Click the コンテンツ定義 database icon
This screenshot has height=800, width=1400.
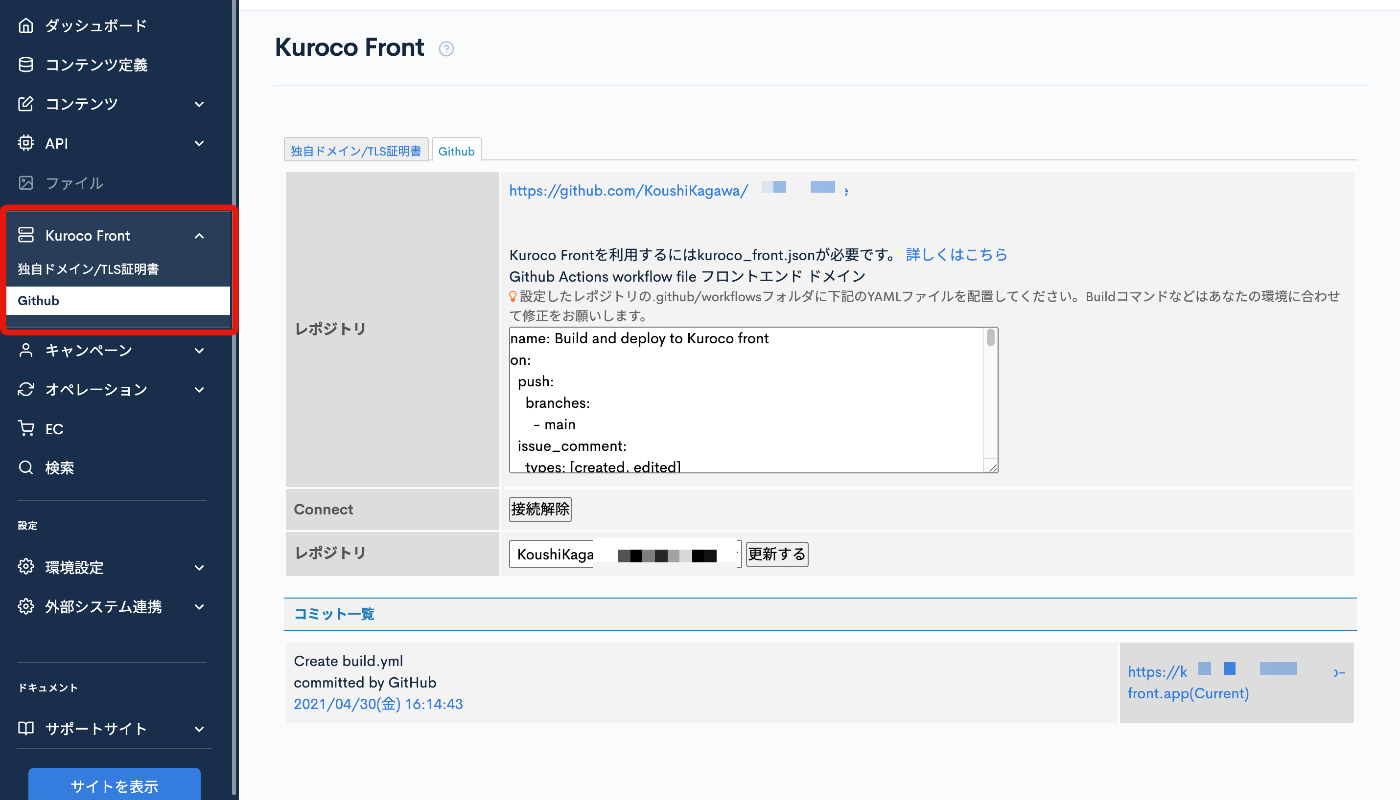click(x=26, y=65)
